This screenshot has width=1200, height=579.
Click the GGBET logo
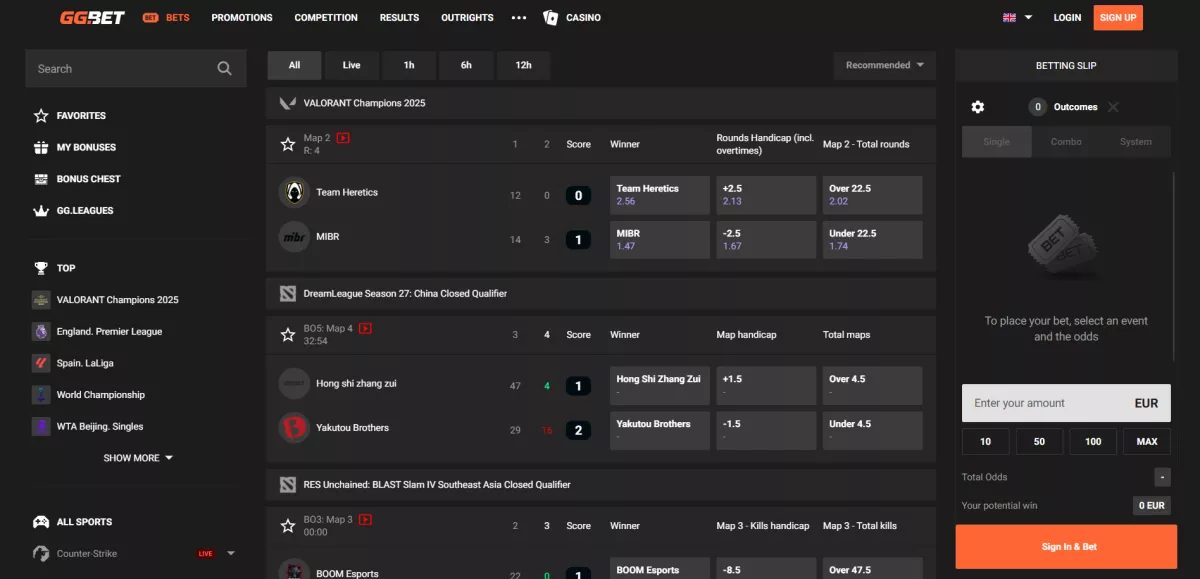(92, 17)
